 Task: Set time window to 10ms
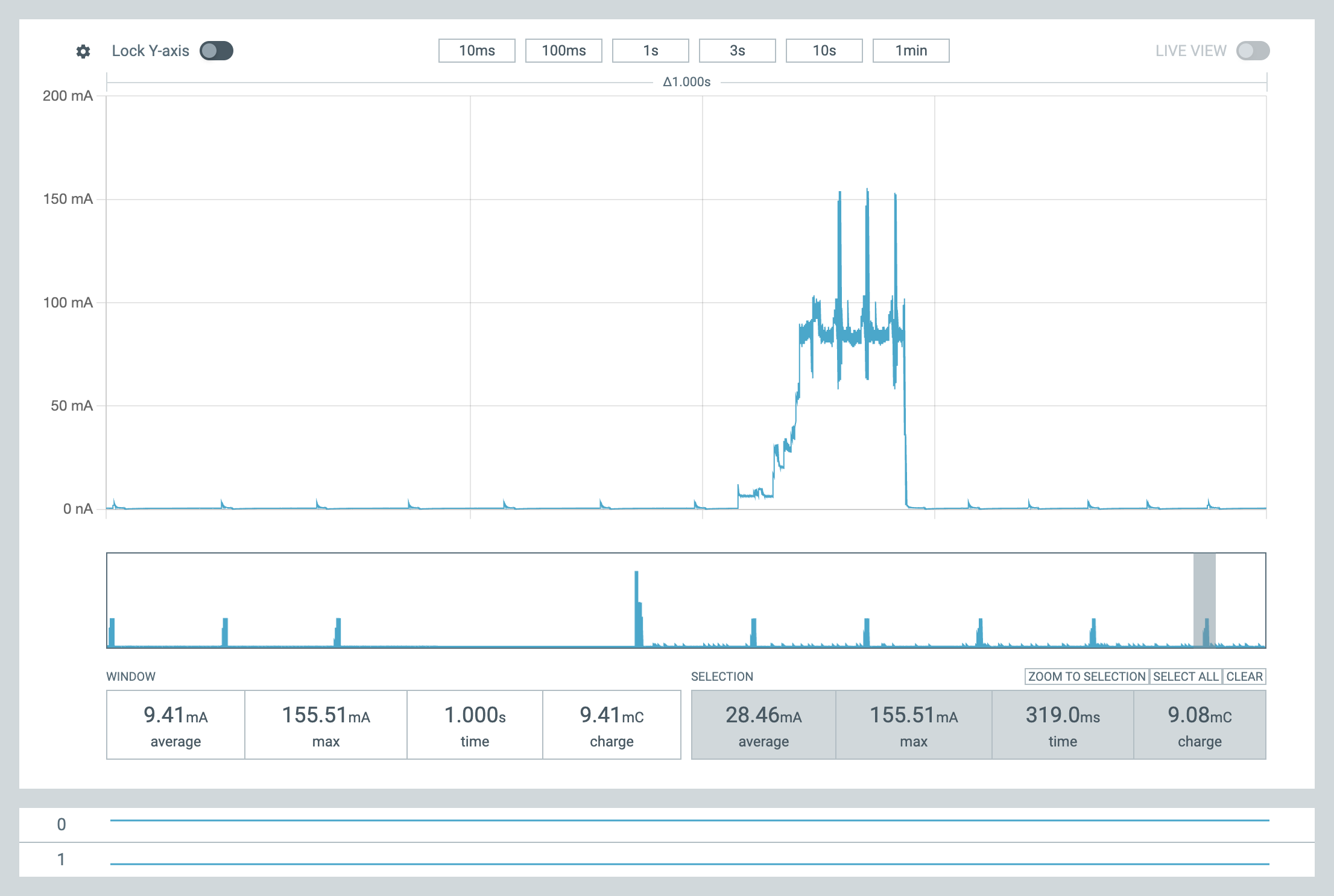coord(476,51)
